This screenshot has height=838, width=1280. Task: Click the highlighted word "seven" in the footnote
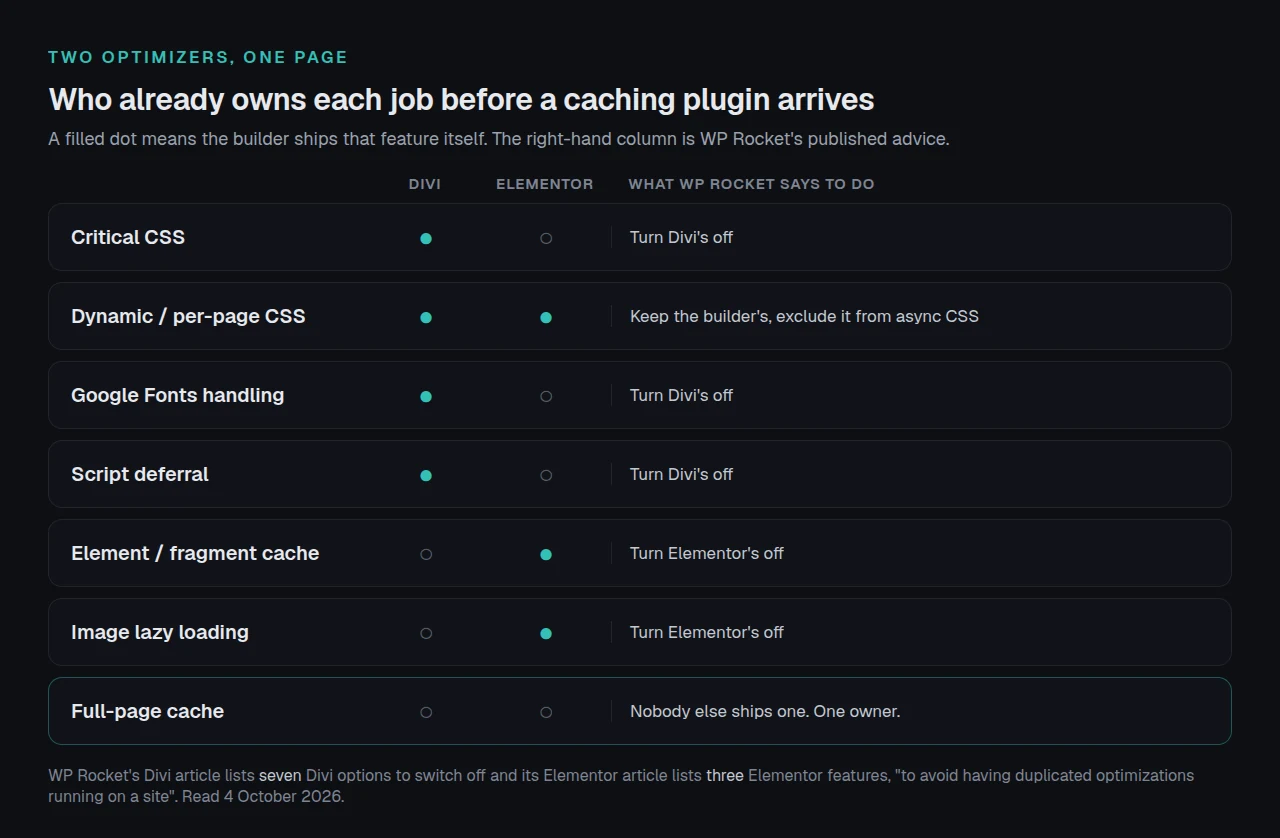[280, 775]
